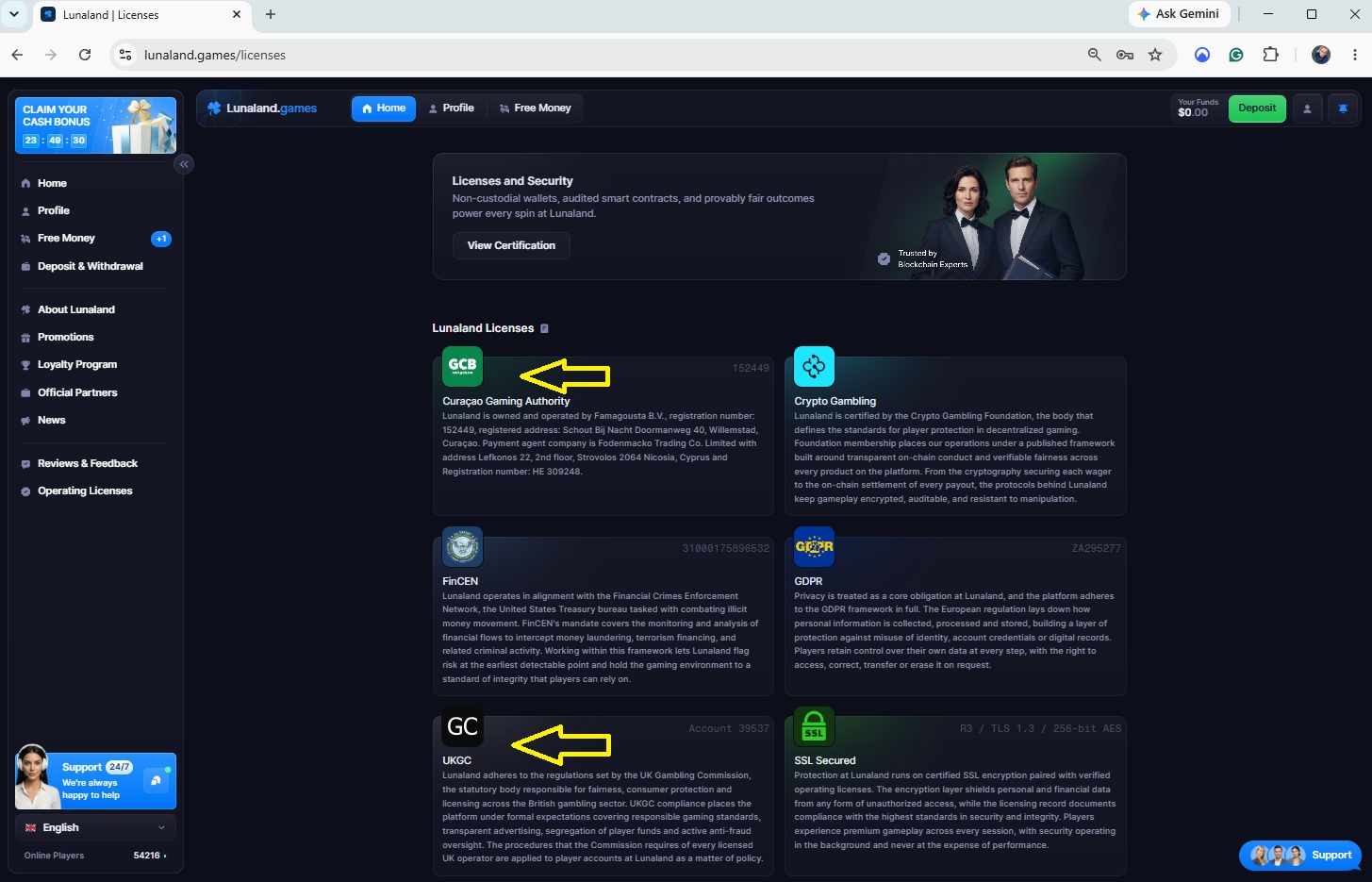Click the license number 152449

(x=751, y=368)
